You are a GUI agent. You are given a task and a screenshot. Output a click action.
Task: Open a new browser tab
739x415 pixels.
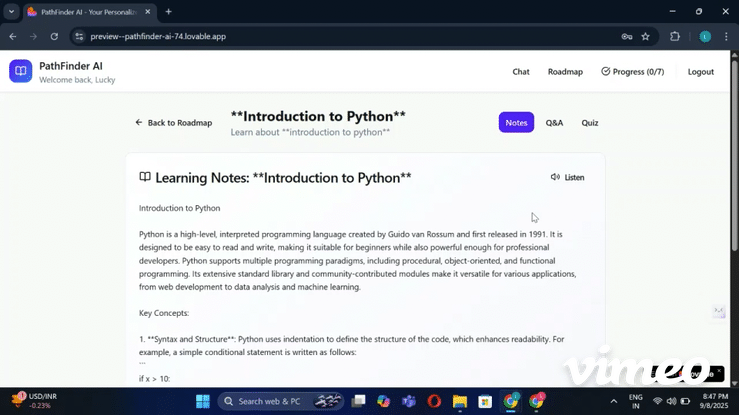tap(168, 12)
